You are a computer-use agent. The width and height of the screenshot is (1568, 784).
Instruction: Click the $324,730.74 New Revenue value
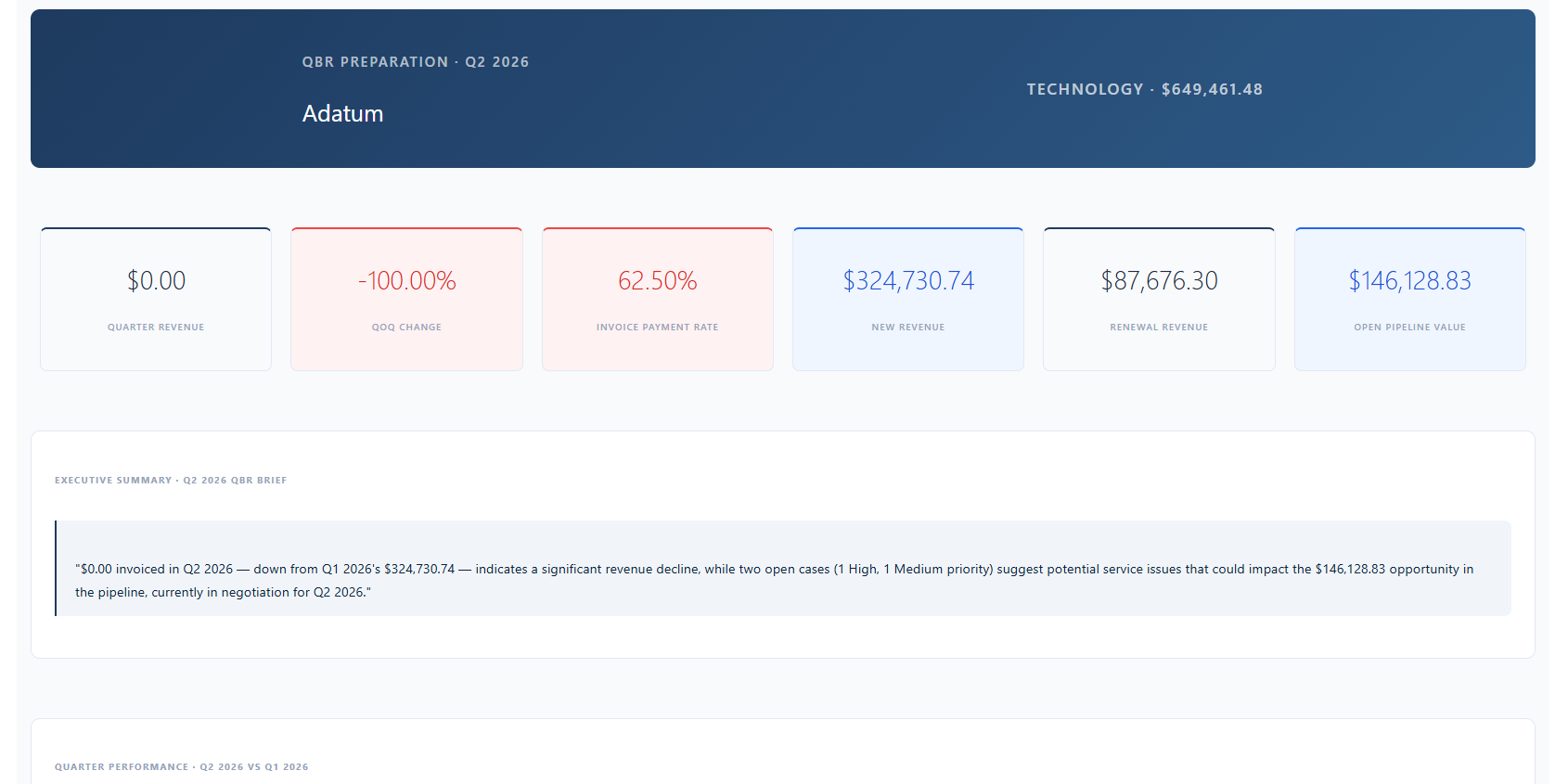point(908,280)
